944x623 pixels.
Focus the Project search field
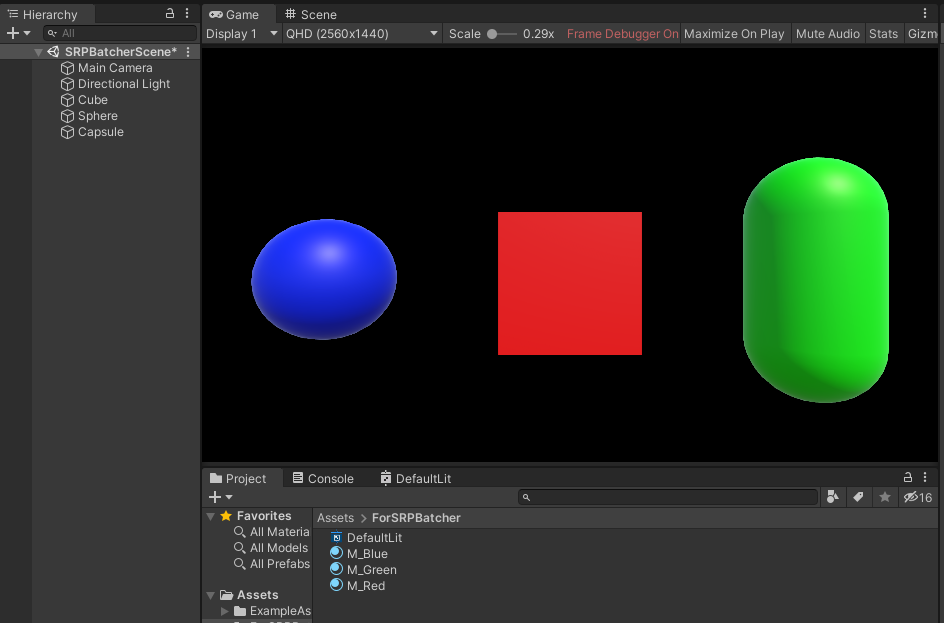pyautogui.click(x=668, y=497)
